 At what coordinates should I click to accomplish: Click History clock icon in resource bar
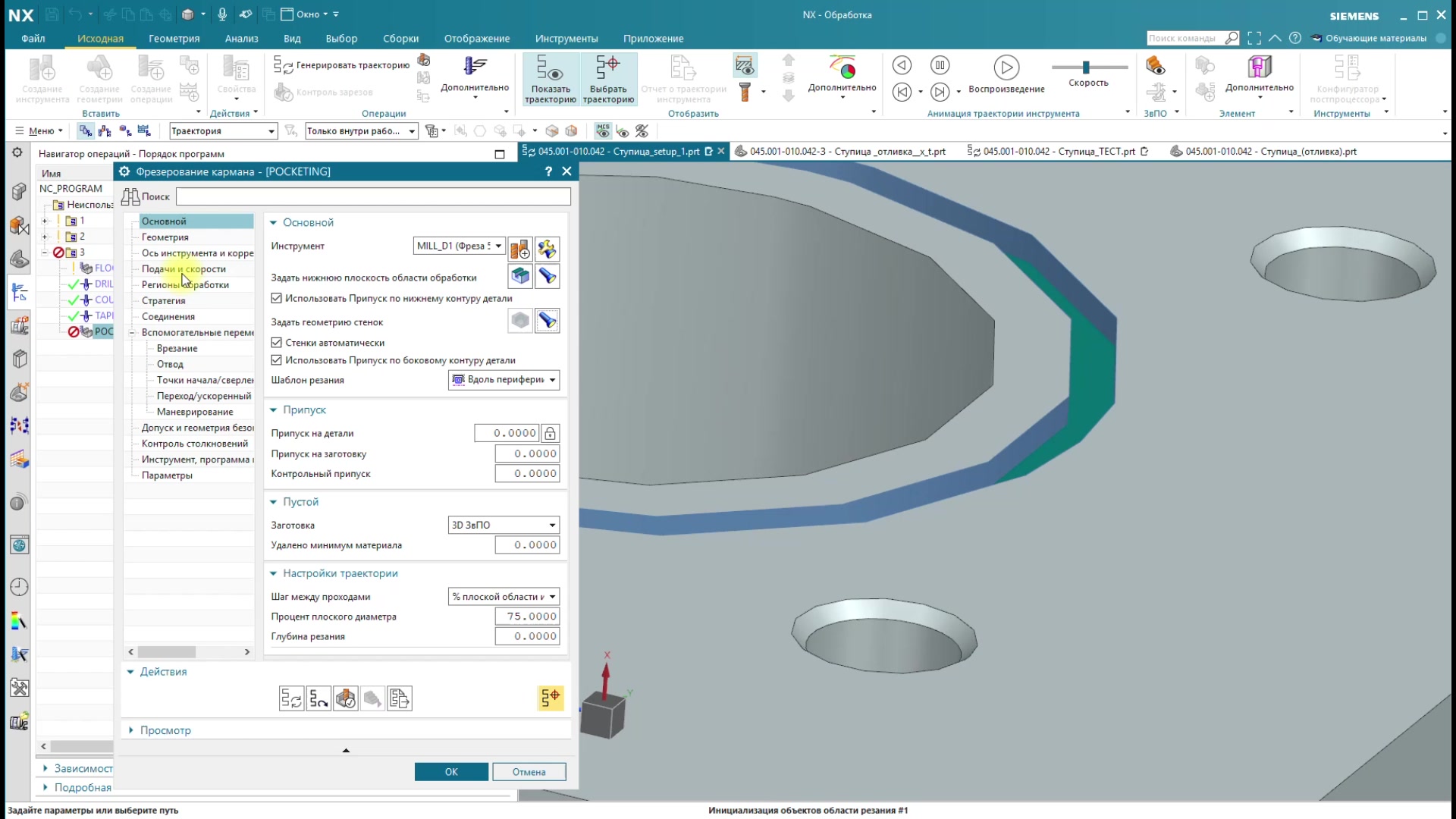(x=20, y=586)
